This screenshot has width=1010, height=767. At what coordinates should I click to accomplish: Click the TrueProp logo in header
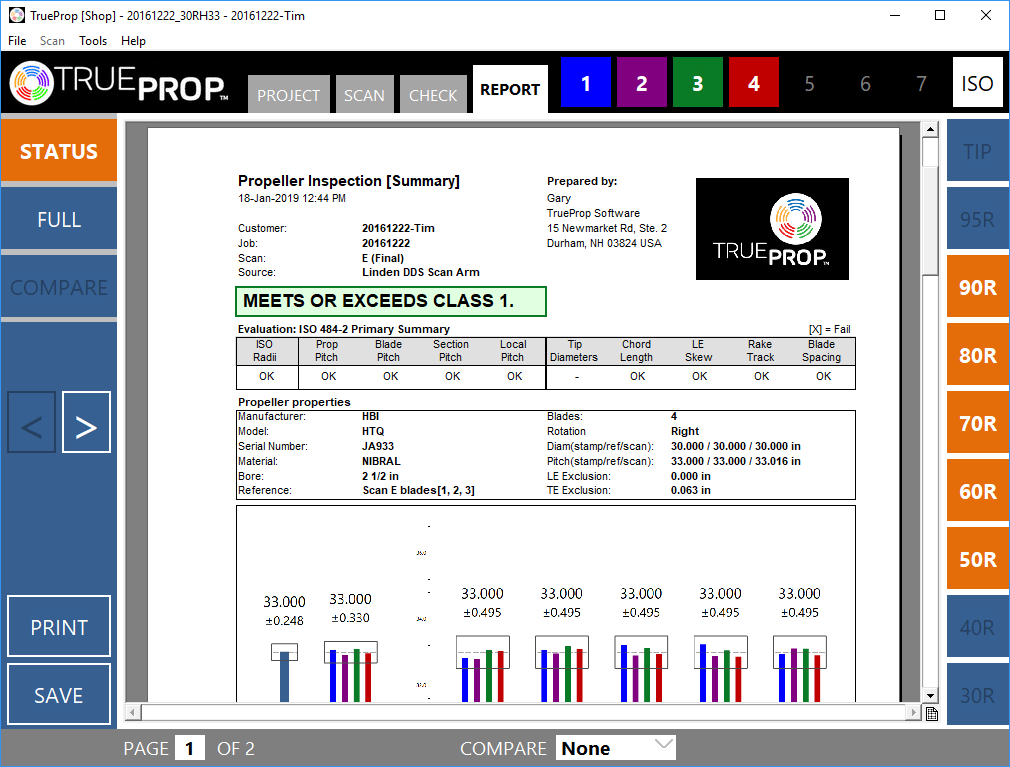(120, 86)
